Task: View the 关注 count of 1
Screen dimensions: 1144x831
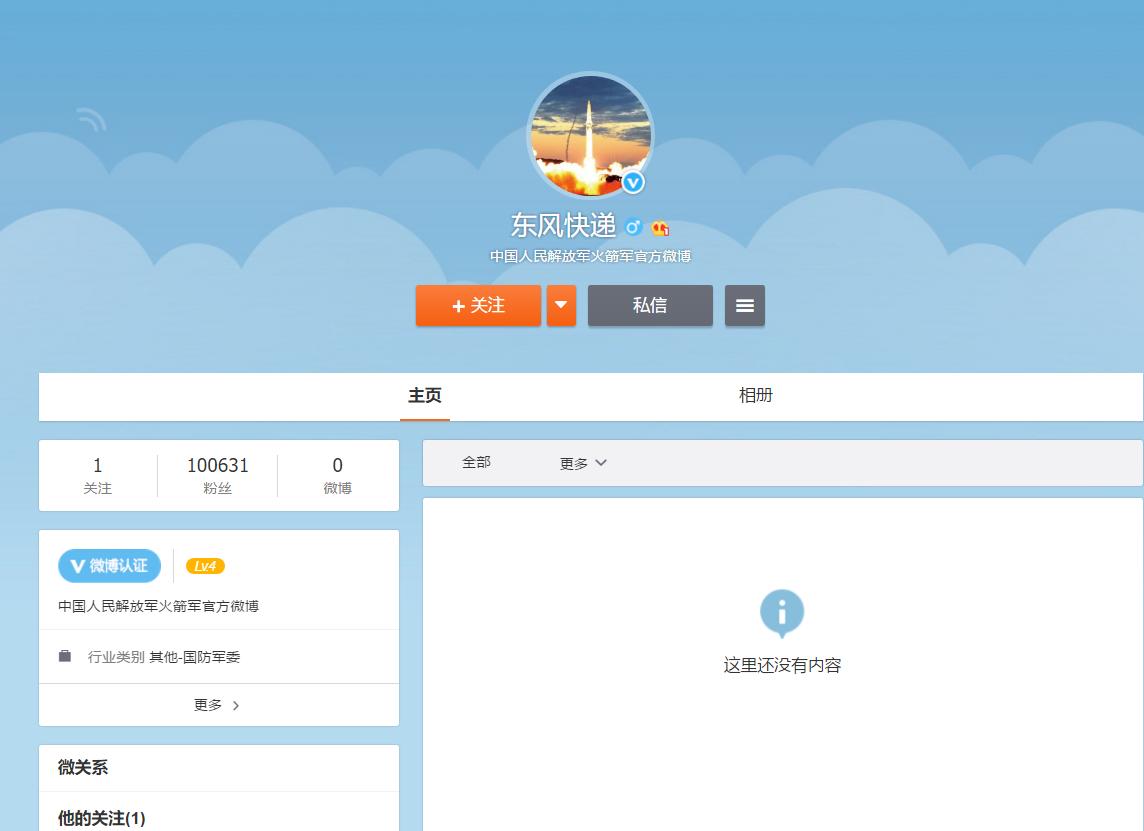Action: [x=98, y=475]
